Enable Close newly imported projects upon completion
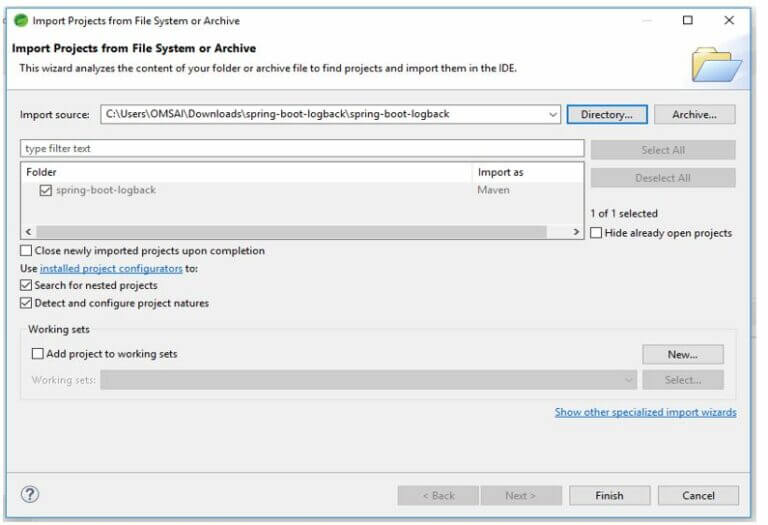Image resolution: width=768 pixels, height=525 pixels. pos(26,251)
